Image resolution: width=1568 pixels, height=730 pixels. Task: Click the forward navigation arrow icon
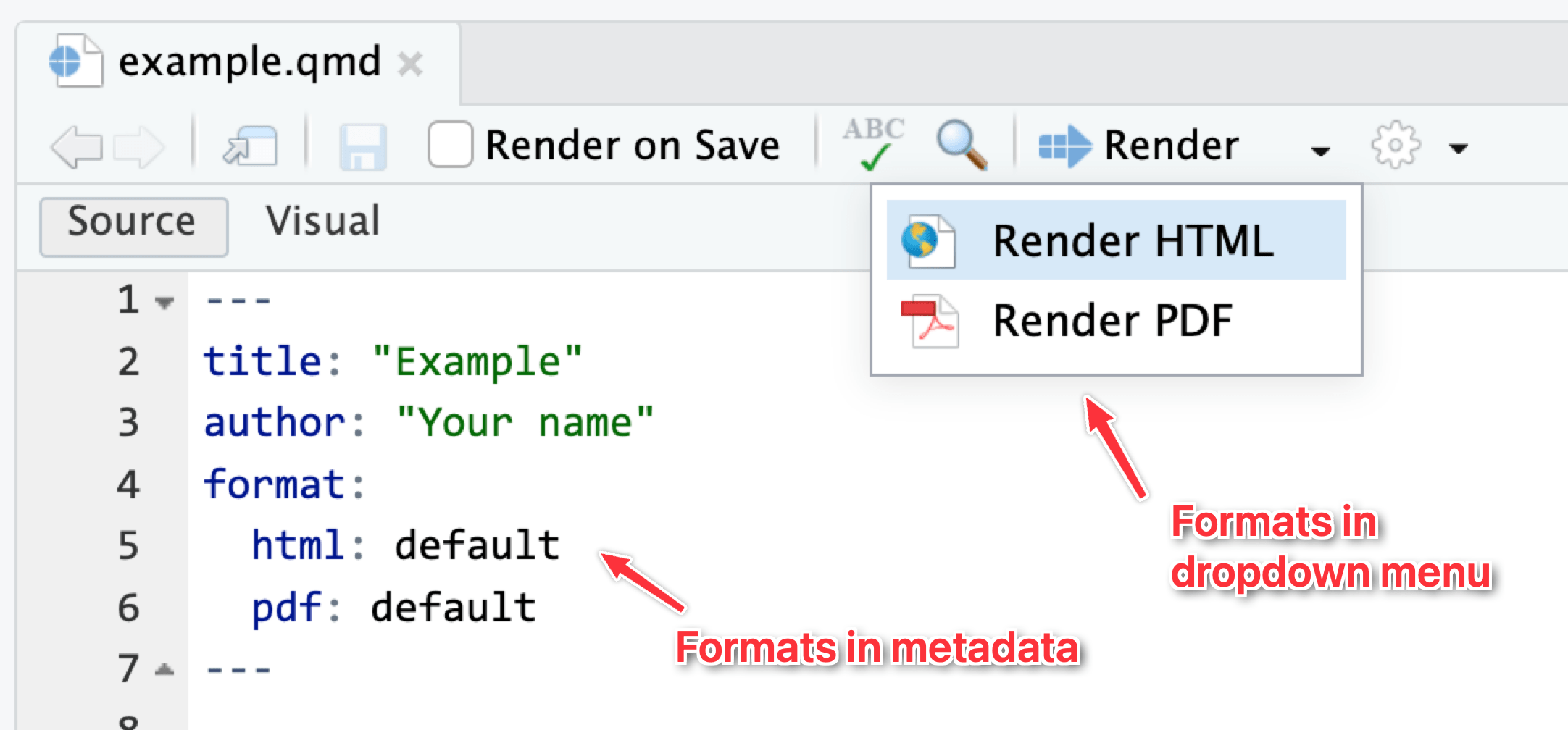tap(138, 147)
